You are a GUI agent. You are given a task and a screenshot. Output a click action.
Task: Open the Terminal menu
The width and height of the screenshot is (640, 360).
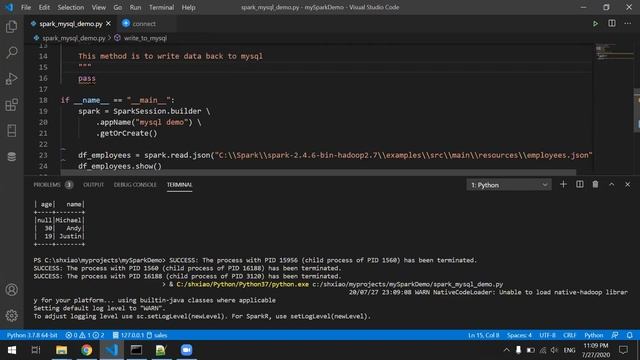(161, 7)
